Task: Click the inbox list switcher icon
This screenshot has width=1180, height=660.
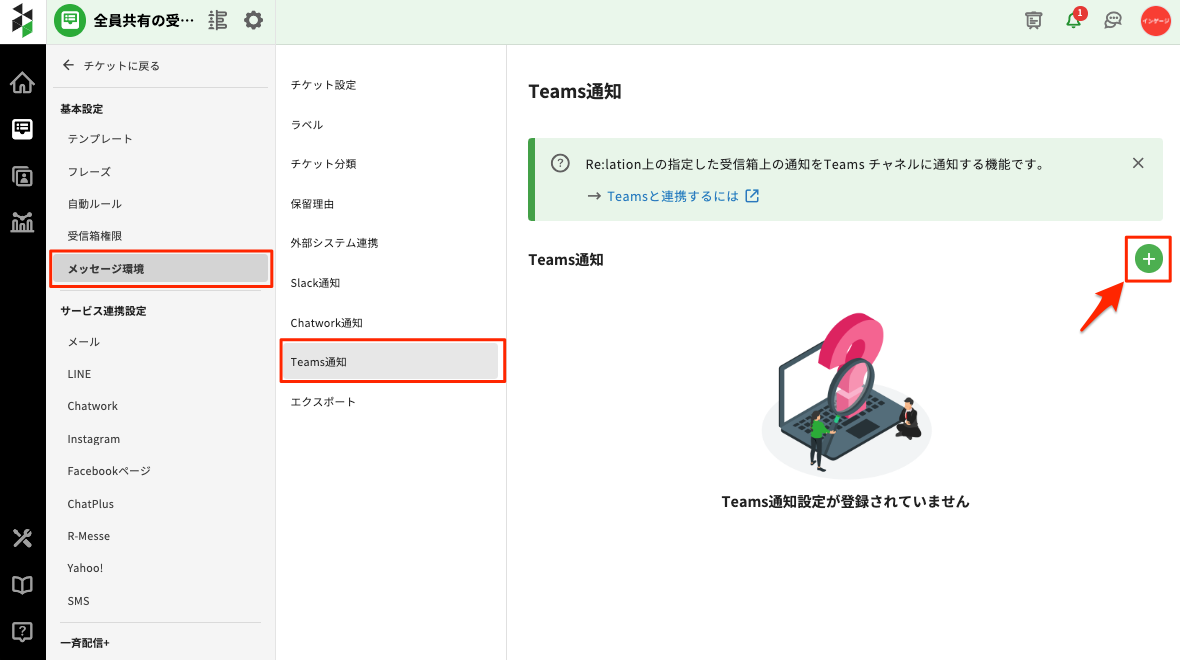Action: coord(217,20)
